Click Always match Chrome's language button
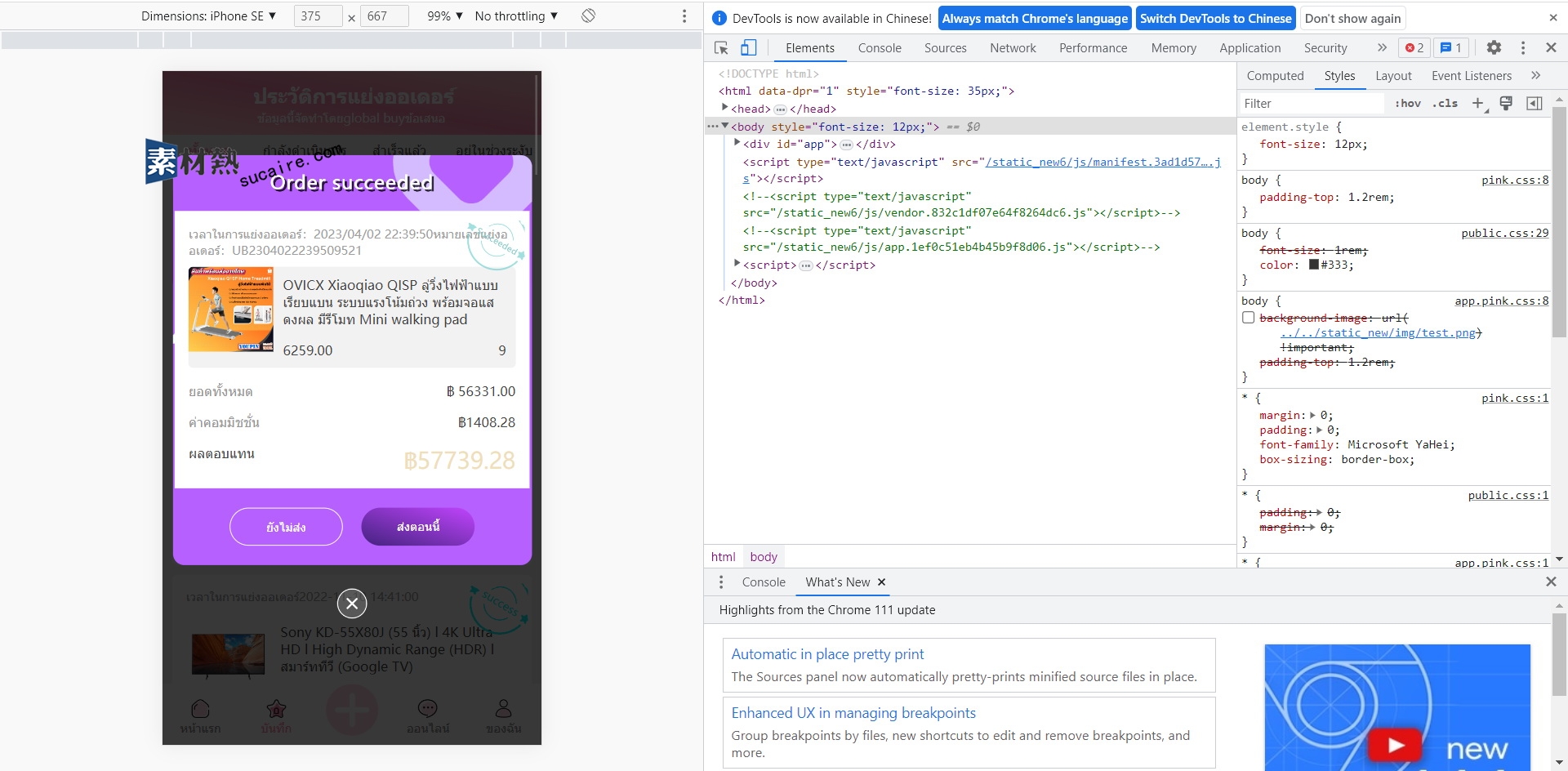The width and height of the screenshot is (1568, 771). (x=1035, y=18)
